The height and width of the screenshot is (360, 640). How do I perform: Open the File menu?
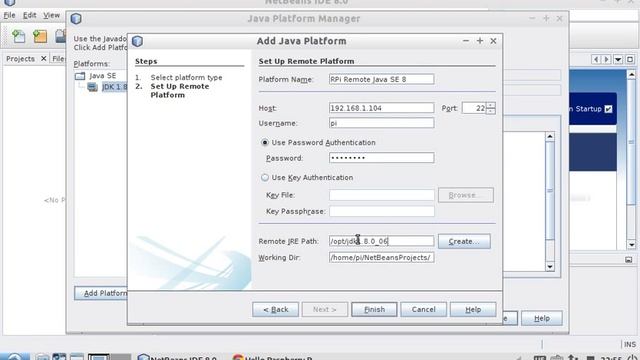9,15
